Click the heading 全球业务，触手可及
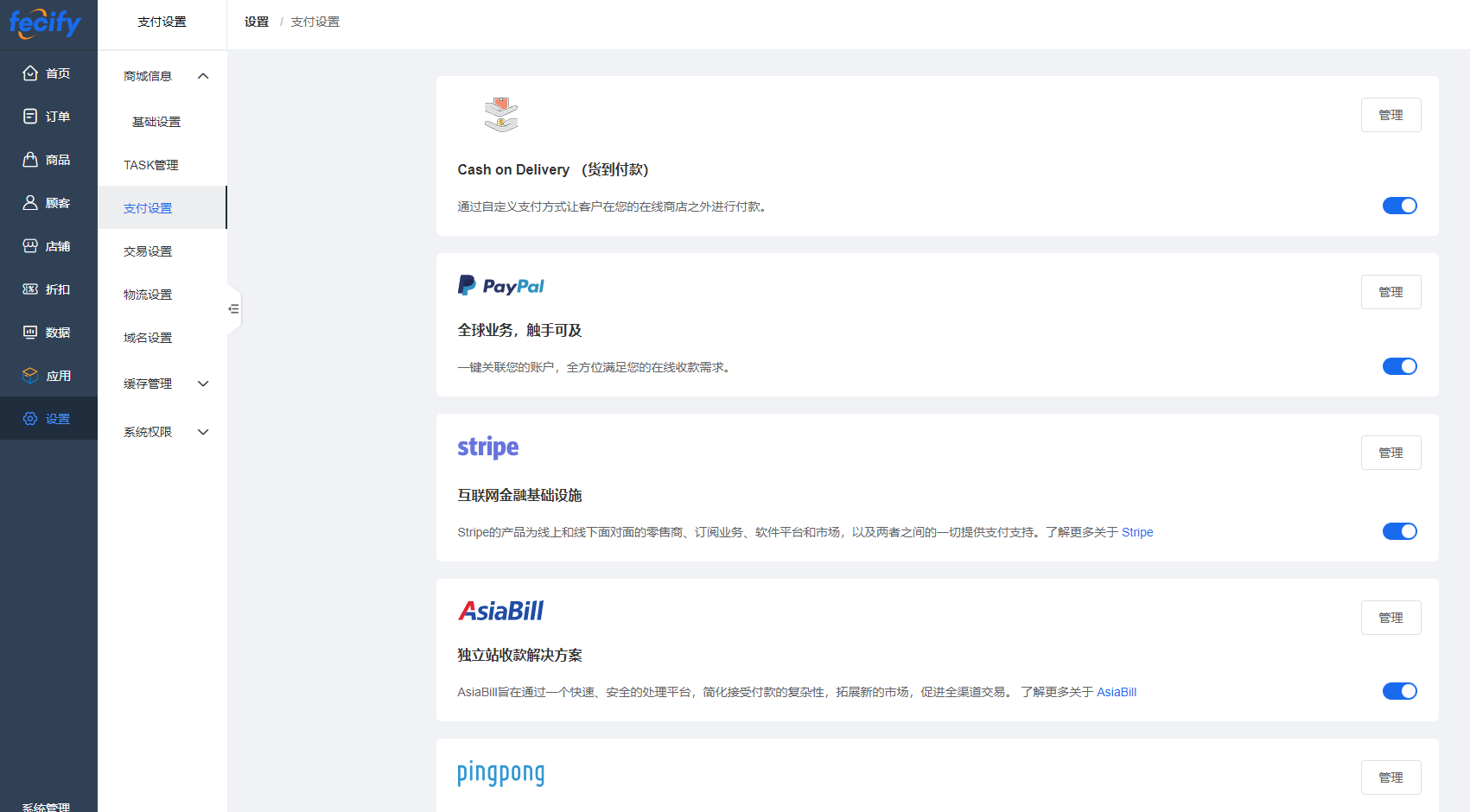 (519, 330)
